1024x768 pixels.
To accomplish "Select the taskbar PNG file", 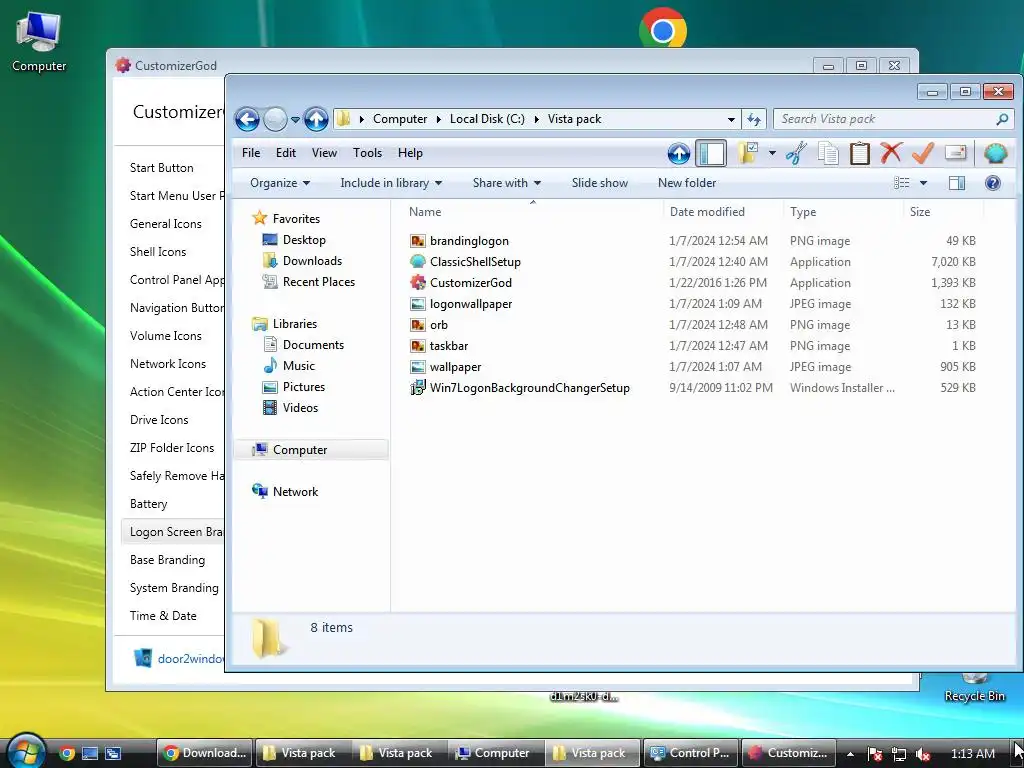I will coord(448,345).
